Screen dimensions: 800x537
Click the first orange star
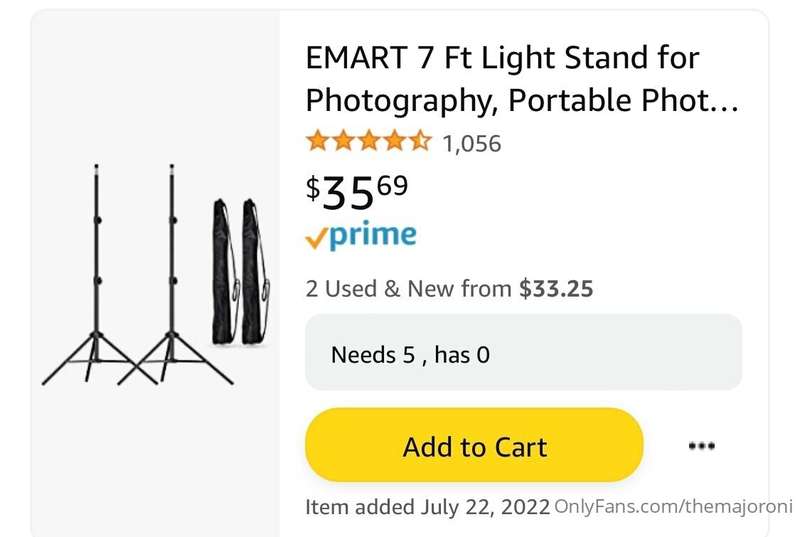[317, 141]
